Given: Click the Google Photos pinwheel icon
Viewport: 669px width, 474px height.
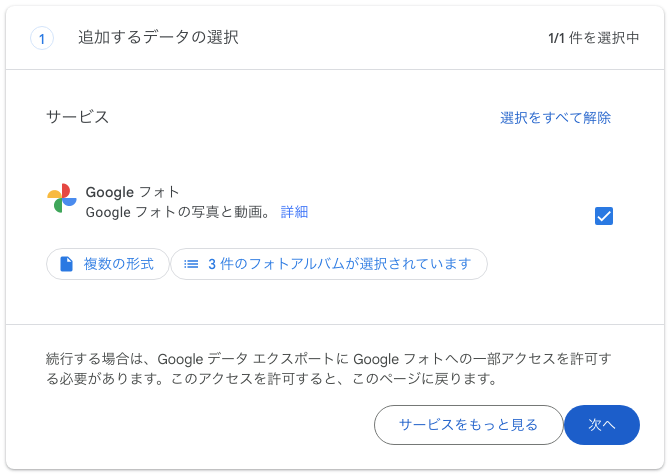Looking at the screenshot, I should (62, 198).
